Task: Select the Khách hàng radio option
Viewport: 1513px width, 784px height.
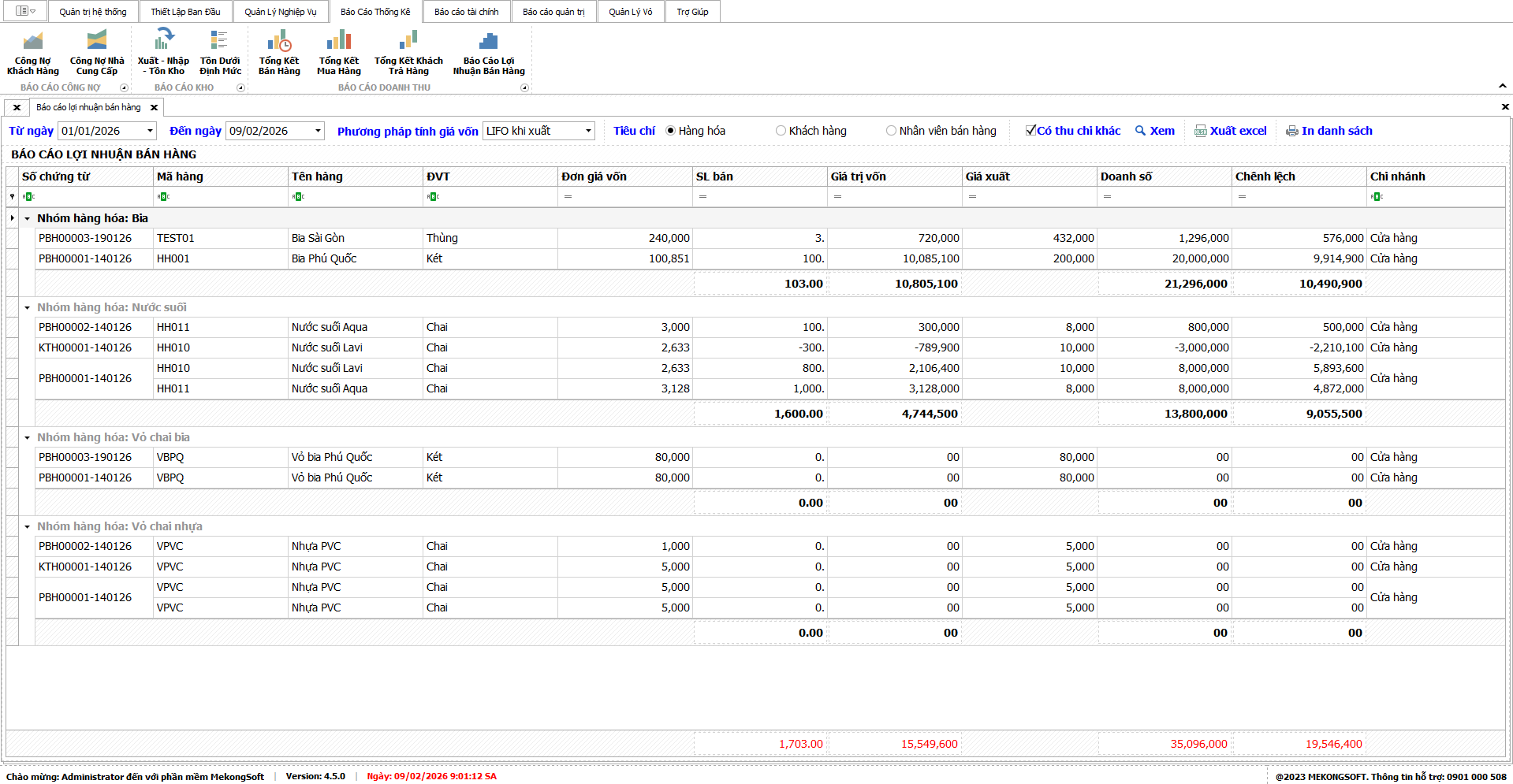Action: coord(781,131)
